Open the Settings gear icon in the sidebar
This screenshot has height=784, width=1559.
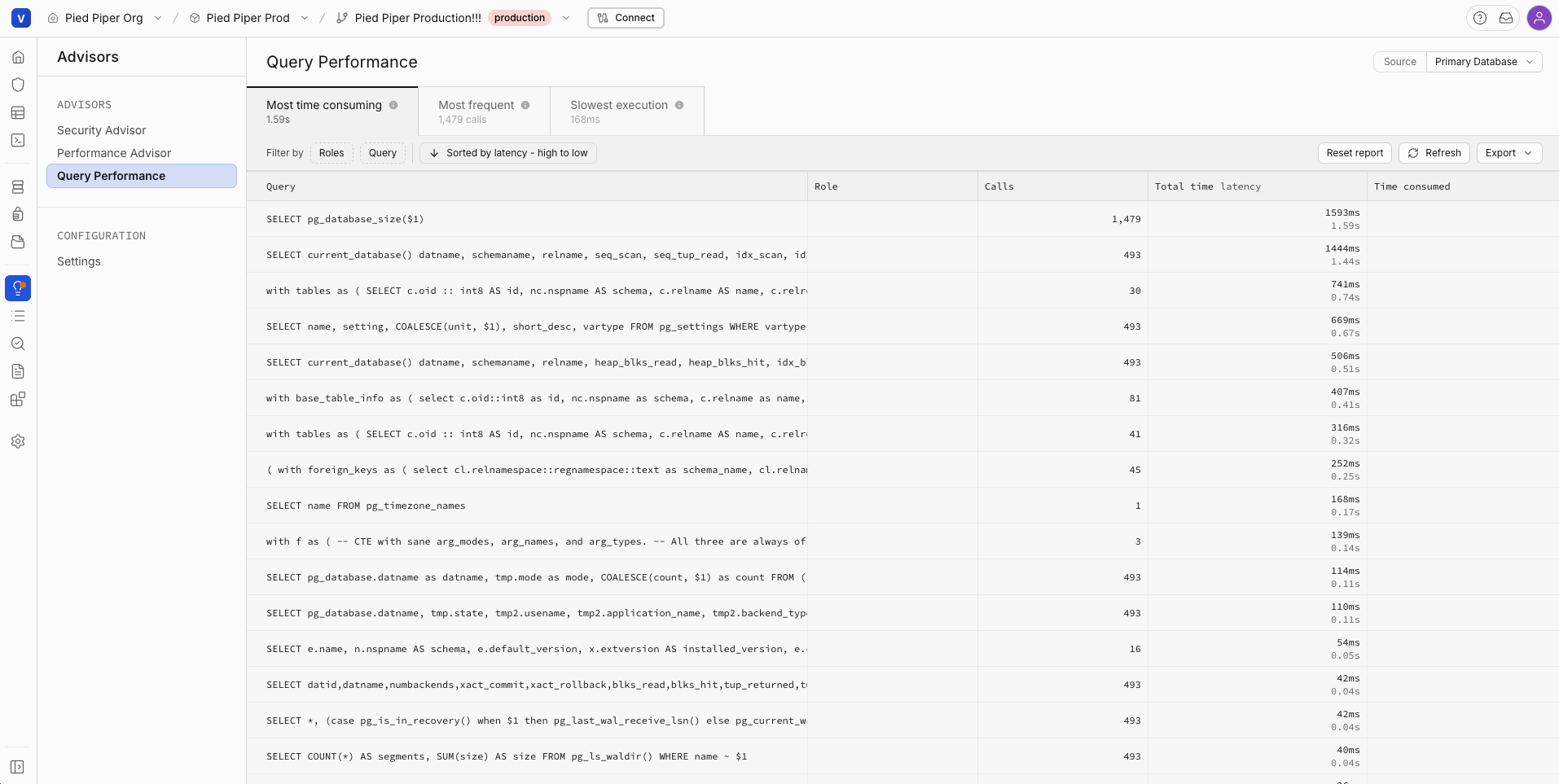[x=18, y=440]
